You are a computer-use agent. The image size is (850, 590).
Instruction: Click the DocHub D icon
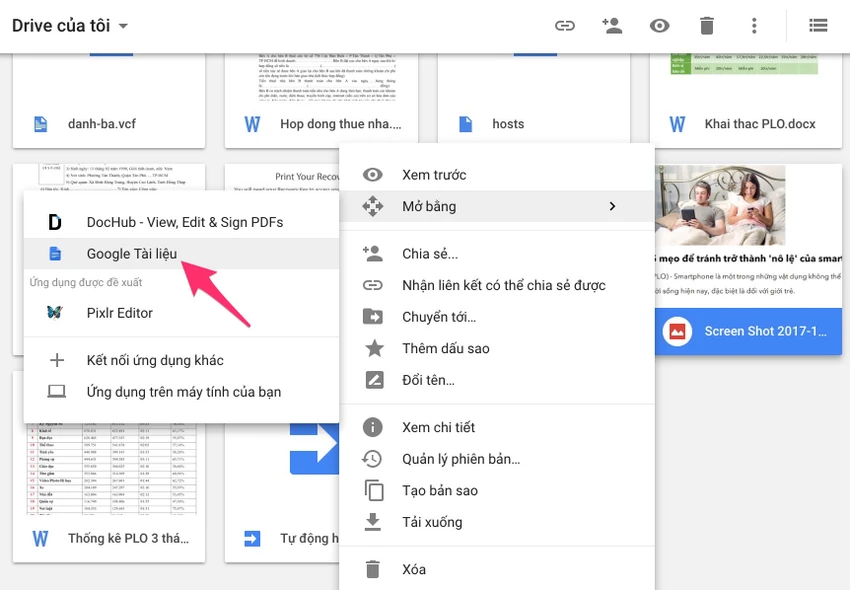click(x=55, y=222)
